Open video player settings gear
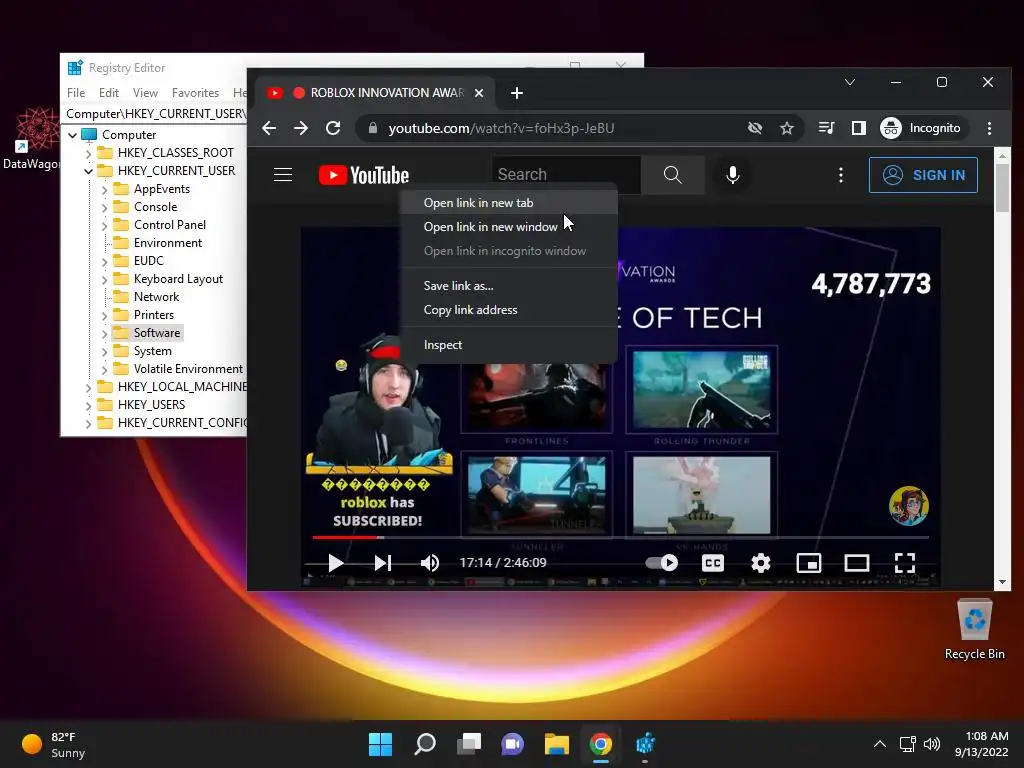Screen dimensions: 1024x768 tap(761, 563)
